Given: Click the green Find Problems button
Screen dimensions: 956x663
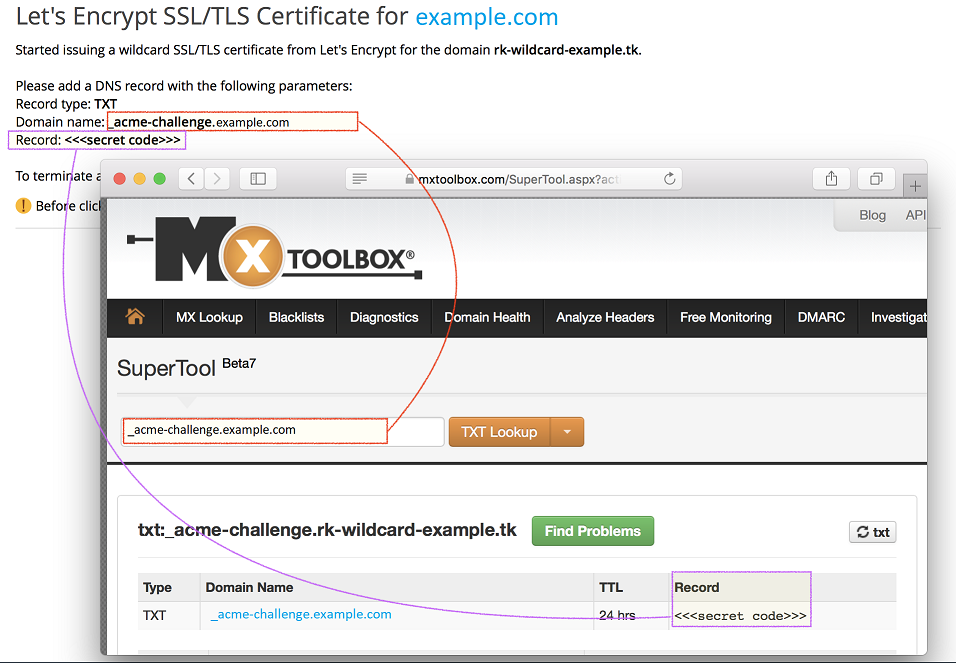Looking at the screenshot, I should (592, 531).
